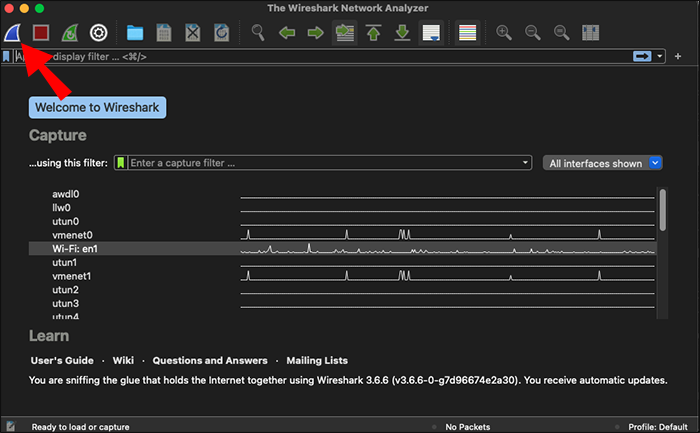Open the Questions and Answers link

point(210,360)
